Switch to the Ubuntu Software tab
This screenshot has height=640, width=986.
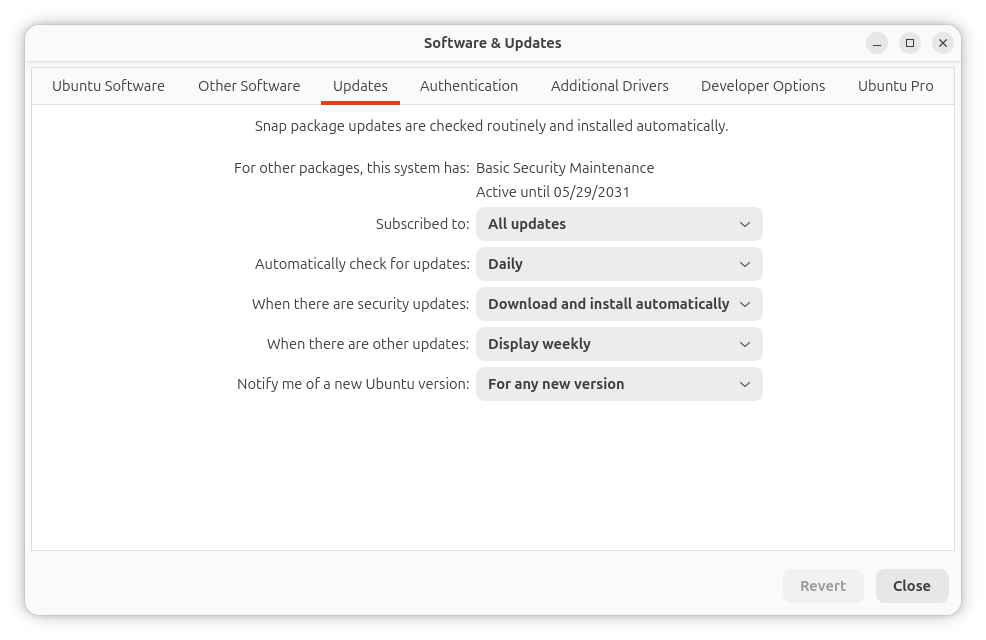[x=108, y=86]
